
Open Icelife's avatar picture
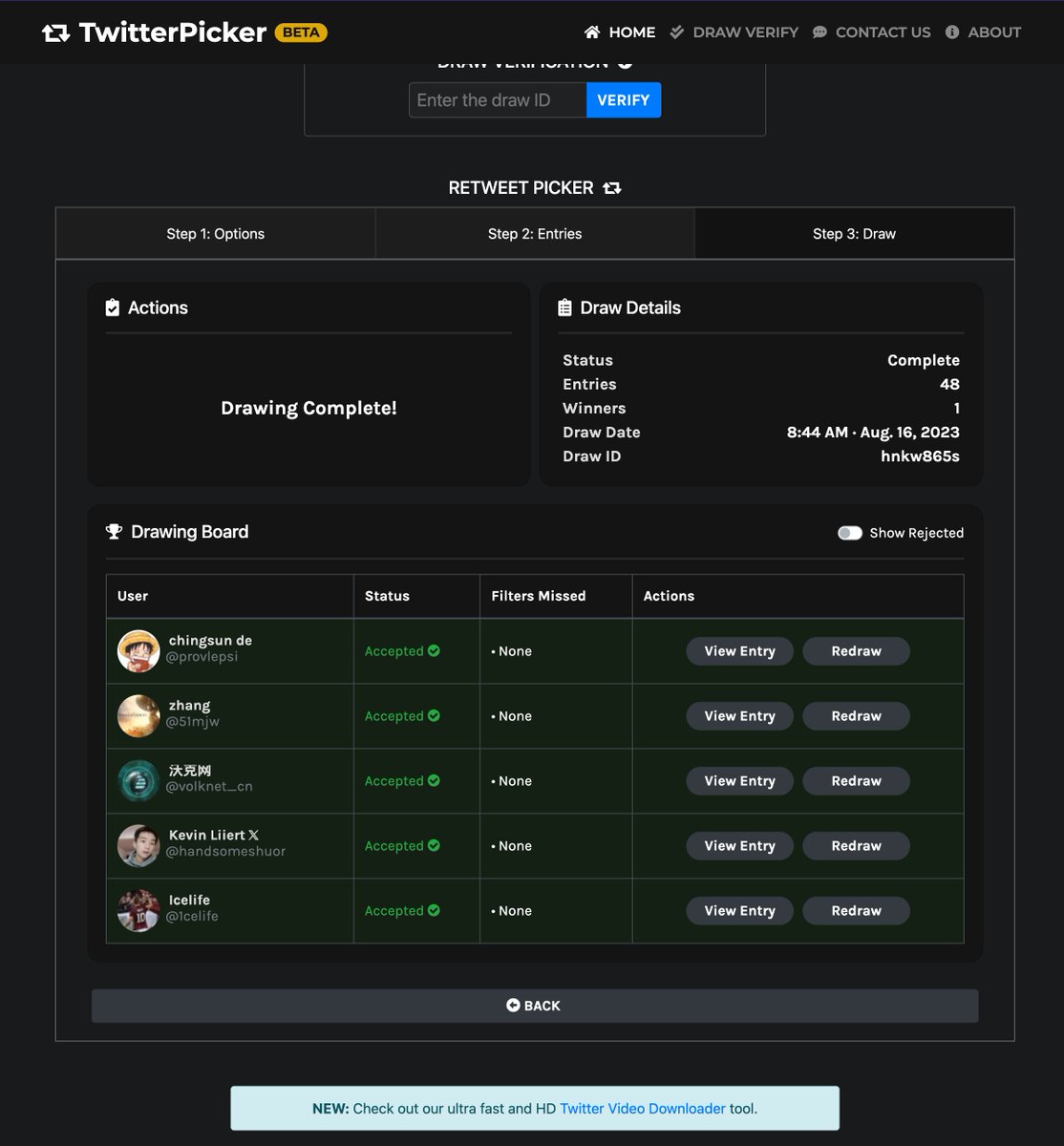coord(138,911)
